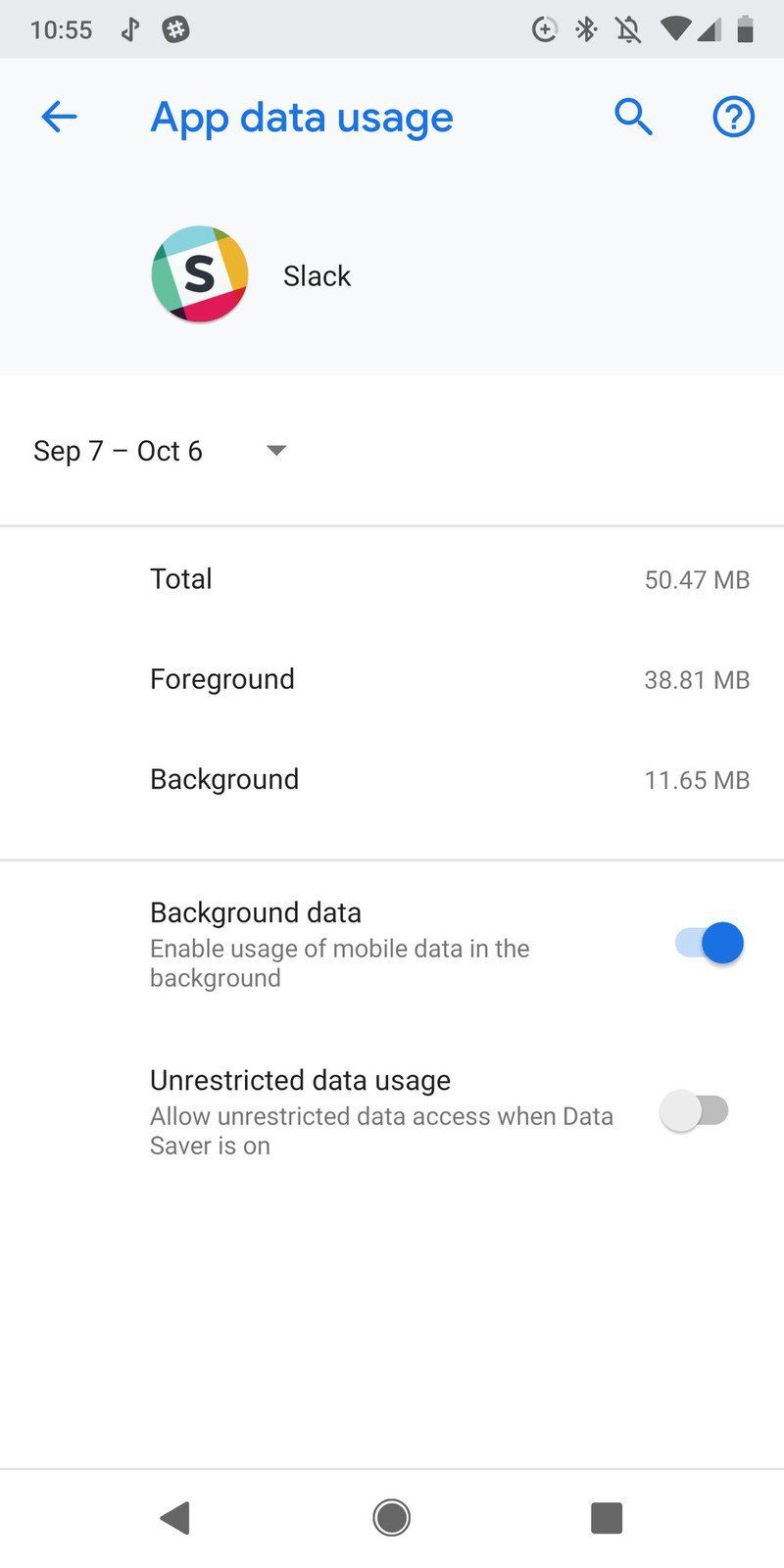Screen dimensions: 784x1568
Task: Tap the battery icon in the status bar
Action: pyautogui.click(x=748, y=29)
